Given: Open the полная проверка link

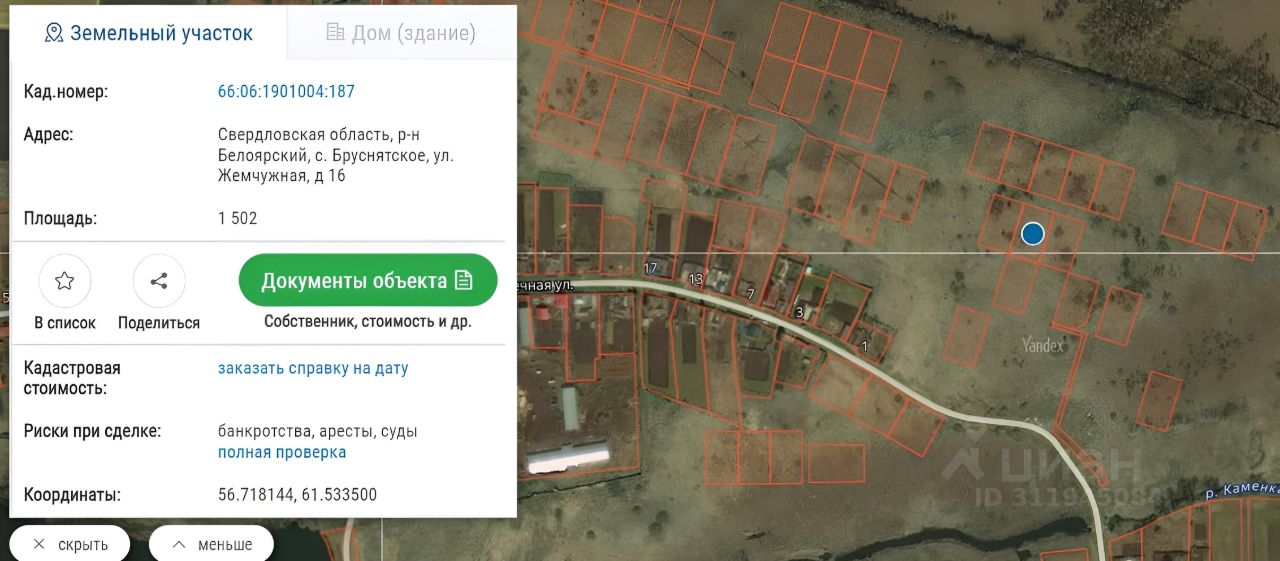Looking at the screenshot, I should click(282, 452).
